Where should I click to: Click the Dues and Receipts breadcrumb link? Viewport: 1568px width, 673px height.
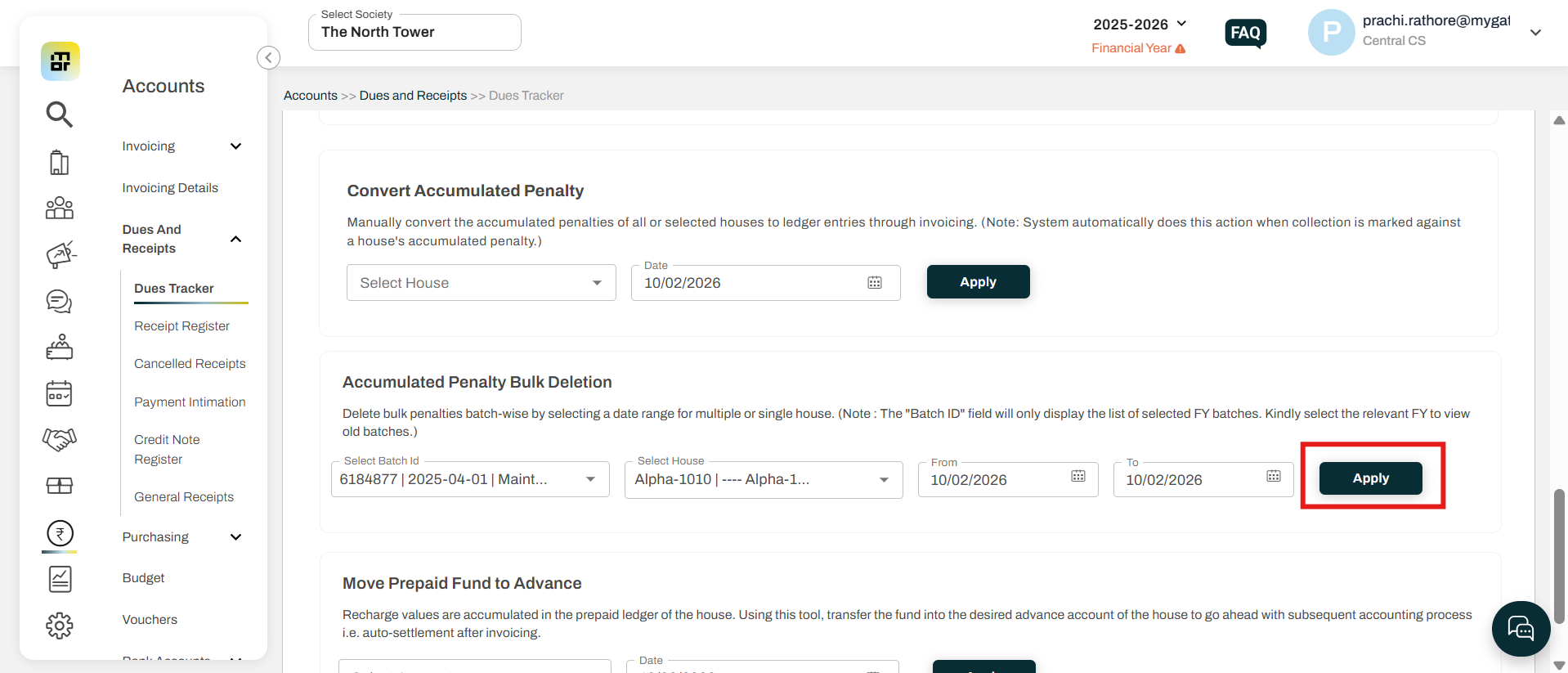click(x=413, y=96)
